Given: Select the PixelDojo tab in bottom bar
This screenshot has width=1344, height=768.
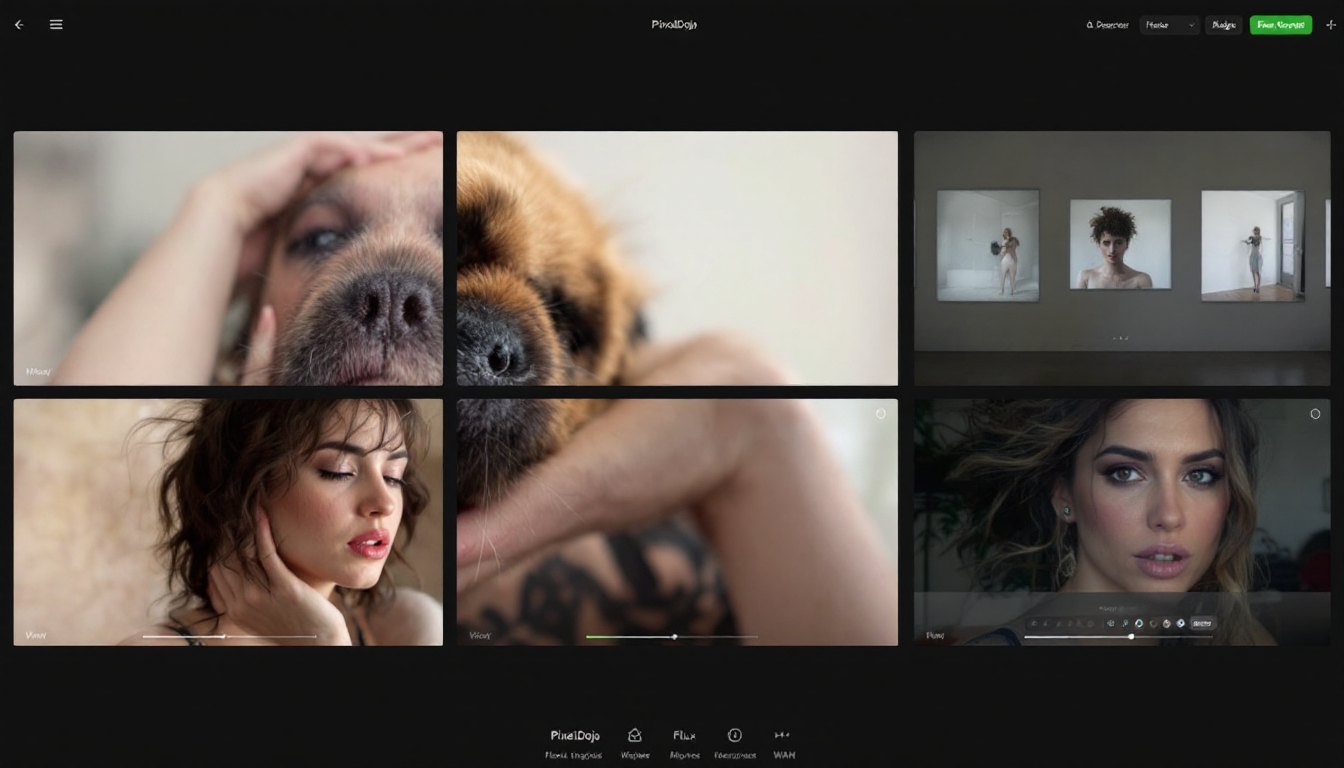Looking at the screenshot, I should [x=574, y=735].
